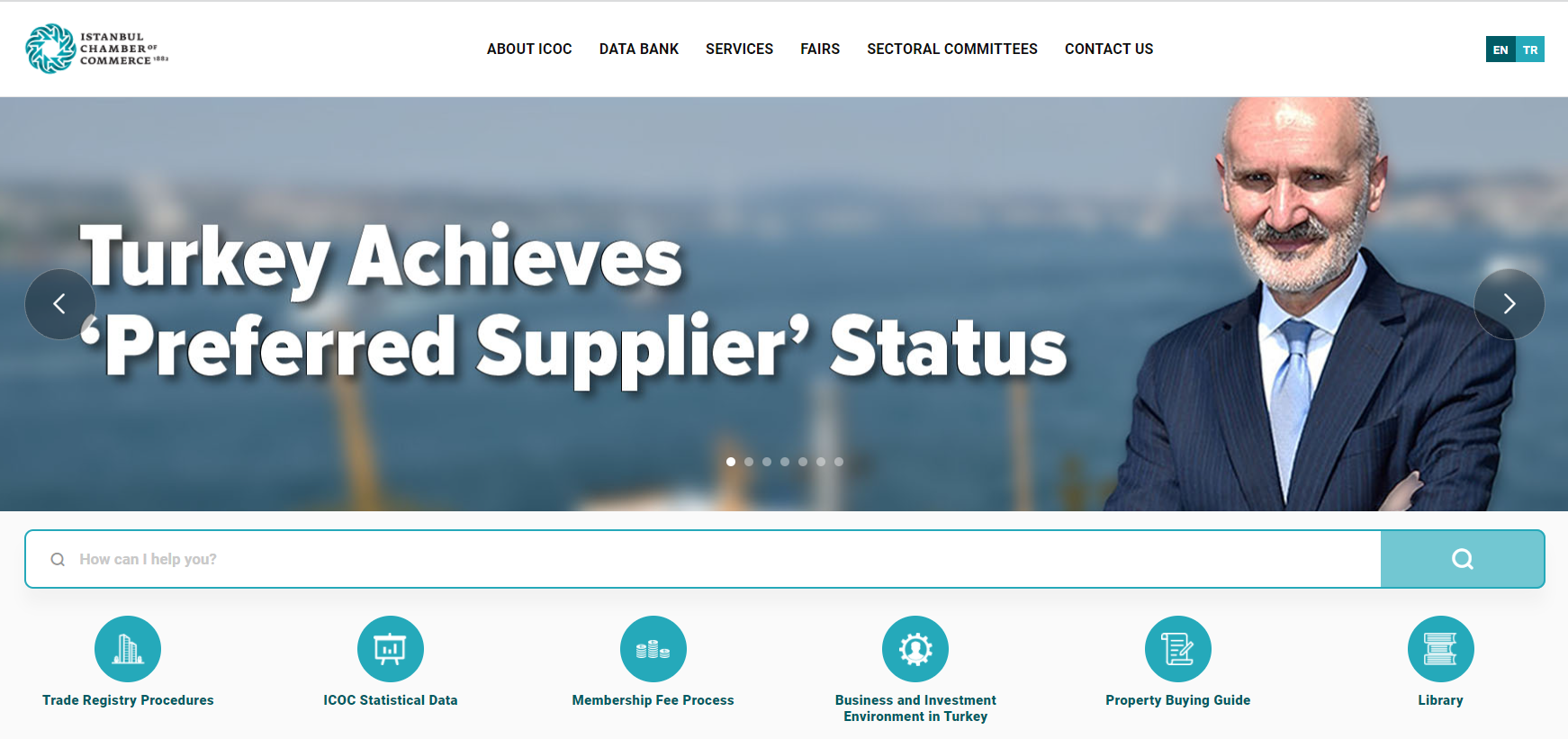Open SECTORAL COMMITTEES link
This screenshot has width=1568, height=739.
952,50
